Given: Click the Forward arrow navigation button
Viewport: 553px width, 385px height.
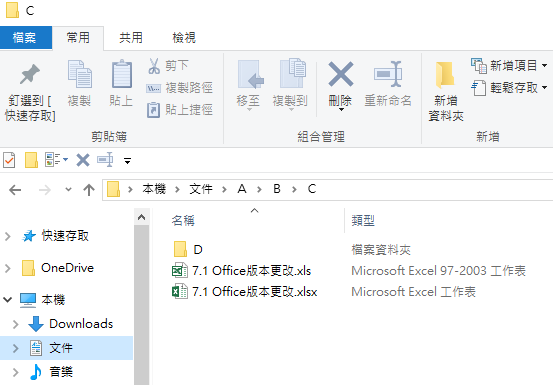Looking at the screenshot, I should coord(44,190).
